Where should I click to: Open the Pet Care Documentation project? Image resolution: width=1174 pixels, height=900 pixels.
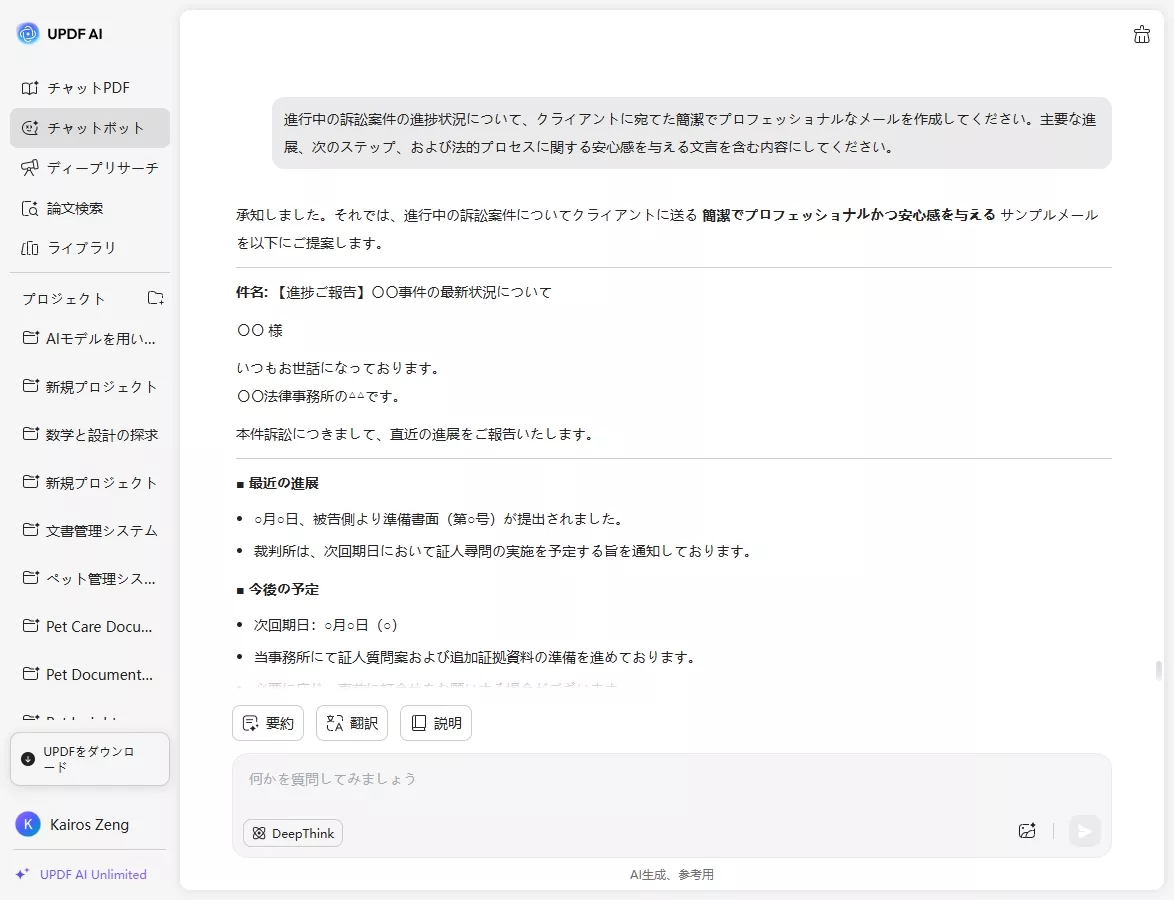click(89, 626)
